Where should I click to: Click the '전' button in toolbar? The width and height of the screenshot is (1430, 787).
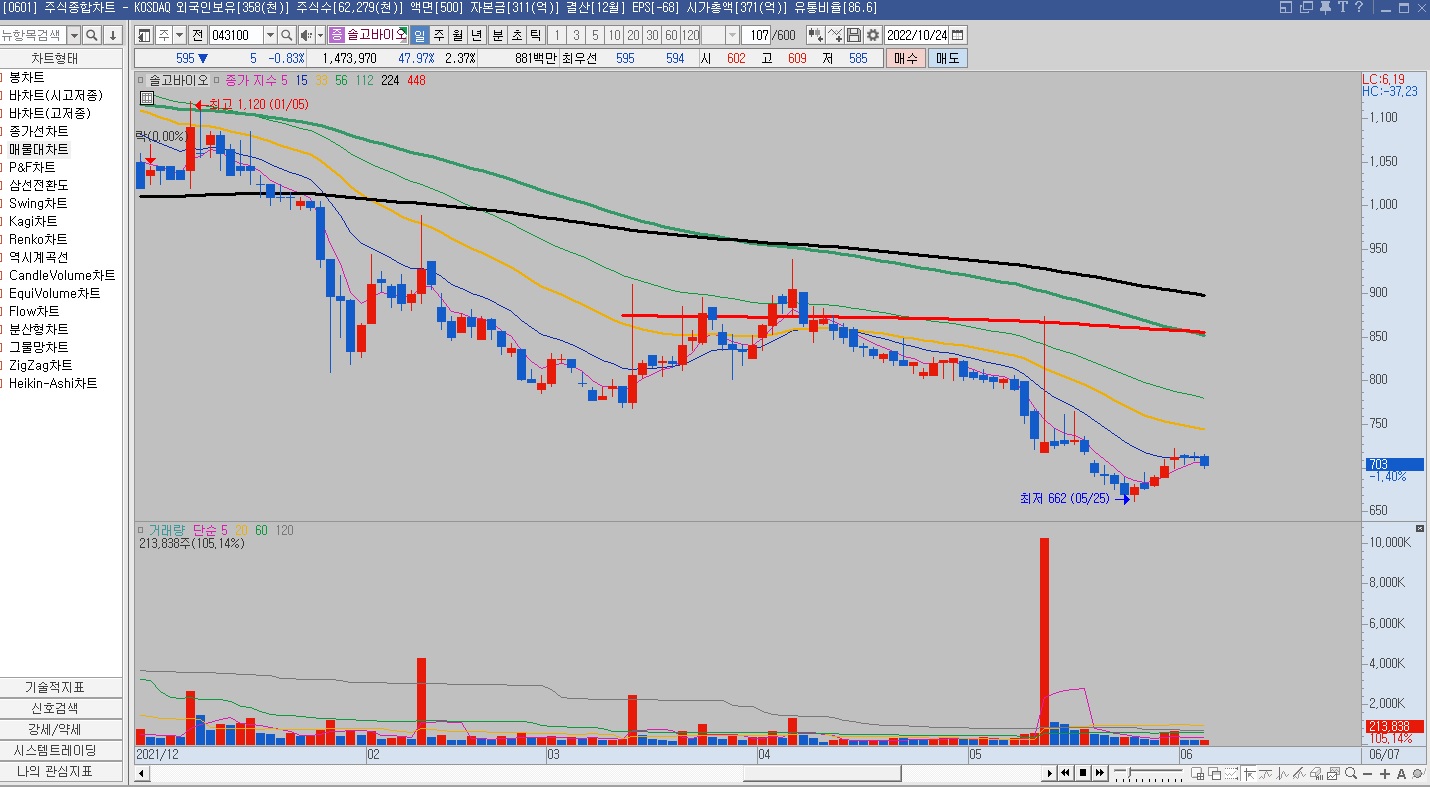point(197,35)
